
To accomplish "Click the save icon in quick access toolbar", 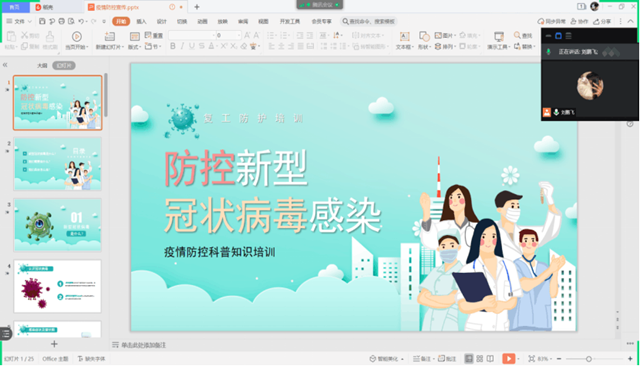I will [42, 21].
